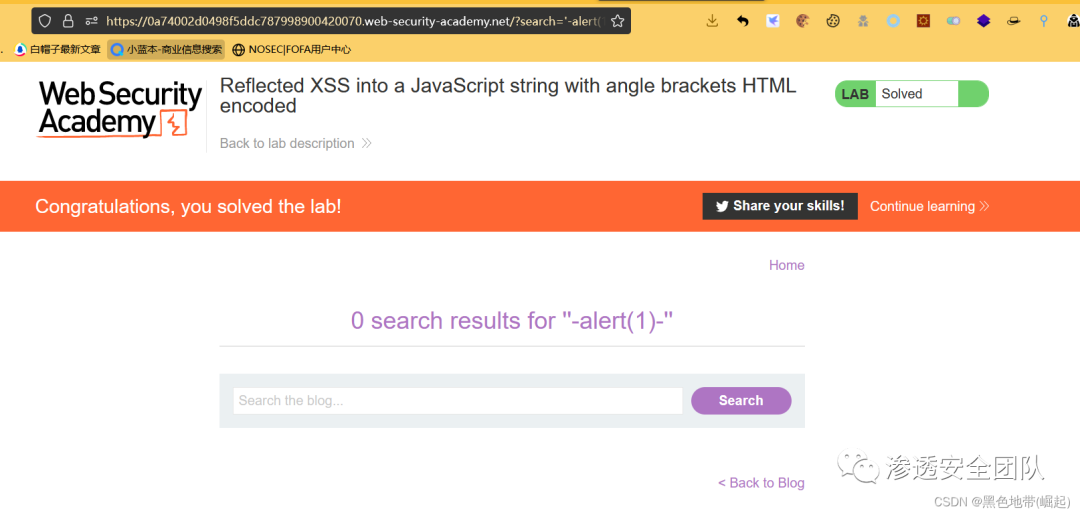The height and width of the screenshot is (515, 1080).
Task: Open 白帽子最新文章 bookmark
Action: click(x=59, y=49)
